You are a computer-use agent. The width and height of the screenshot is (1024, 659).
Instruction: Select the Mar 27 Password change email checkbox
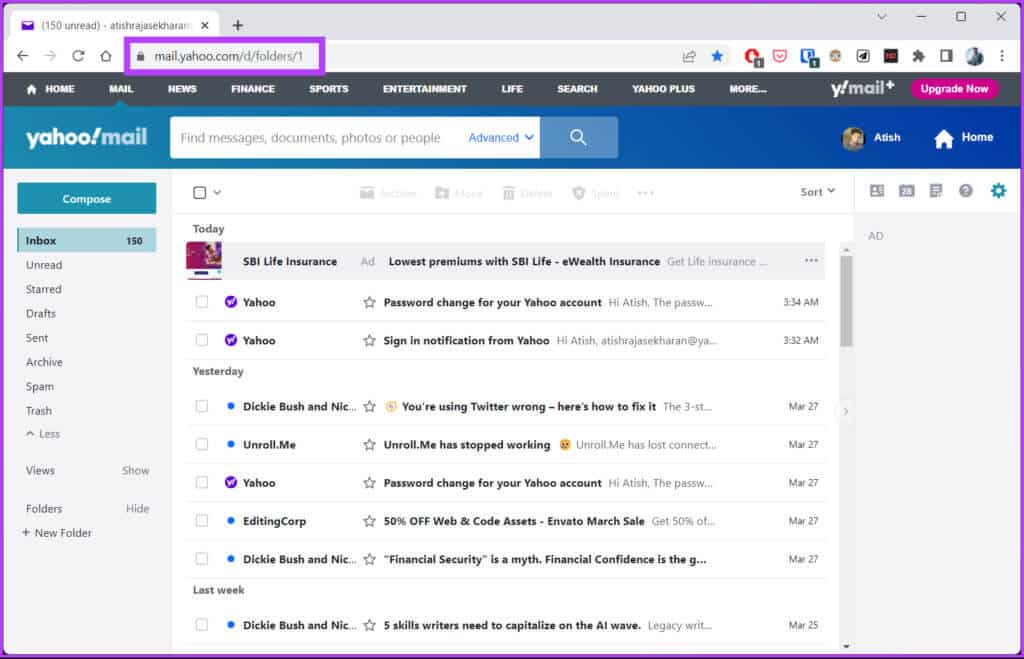click(x=202, y=483)
